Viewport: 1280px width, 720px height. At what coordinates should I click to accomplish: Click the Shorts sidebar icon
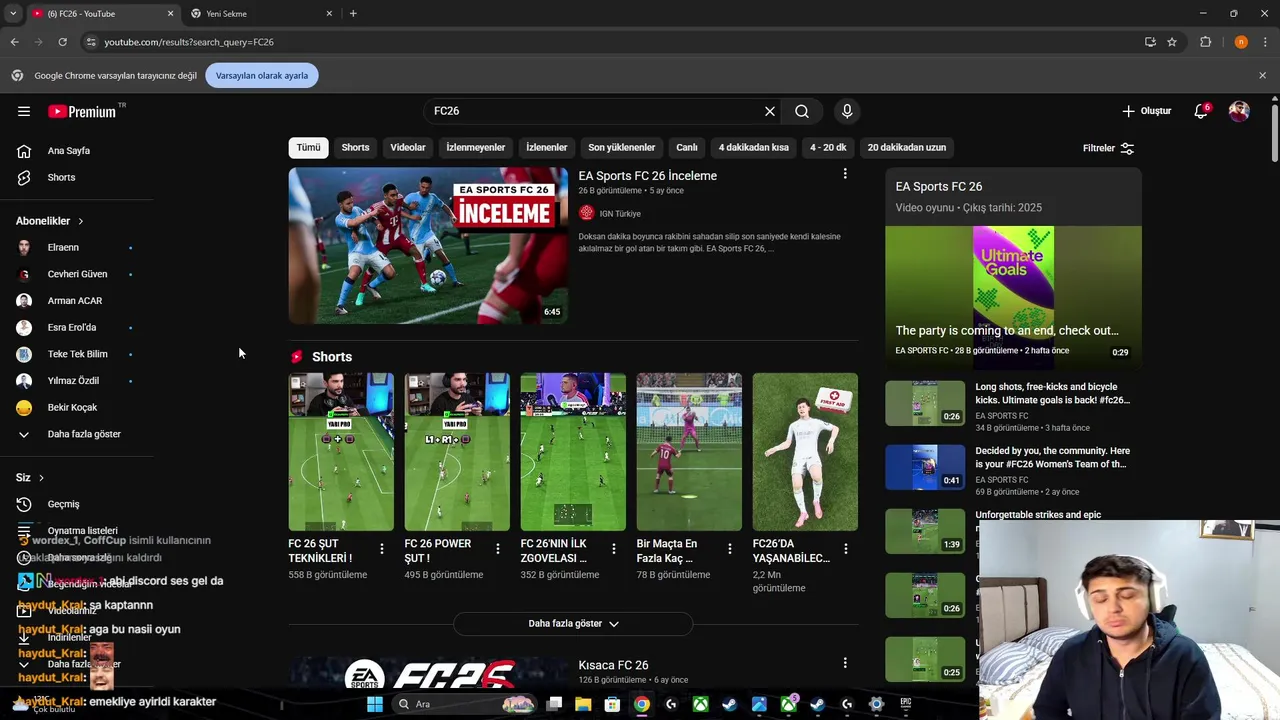coord(24,177)
